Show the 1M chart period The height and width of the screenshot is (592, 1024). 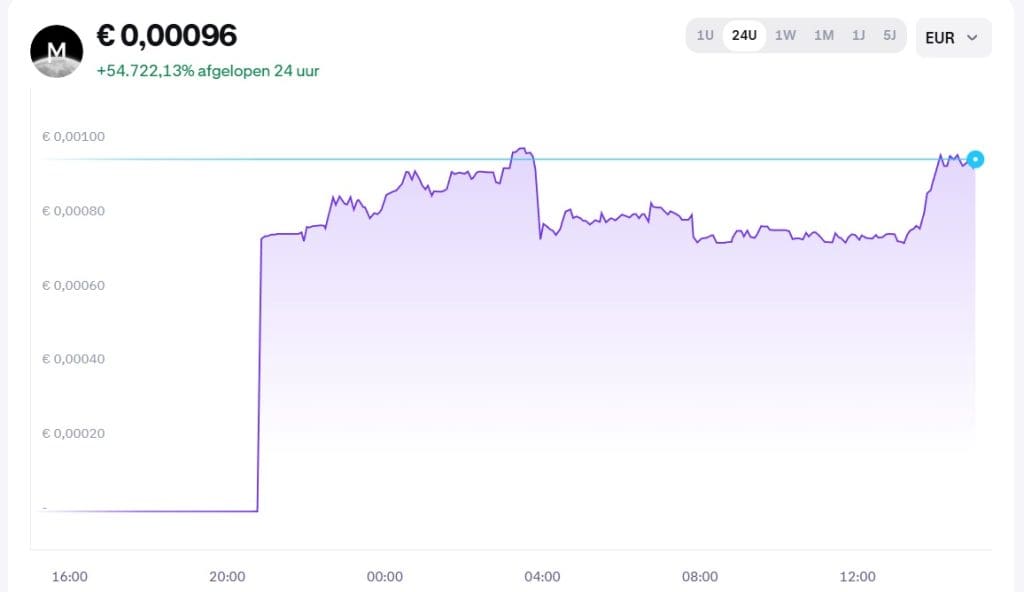(823, 36)
